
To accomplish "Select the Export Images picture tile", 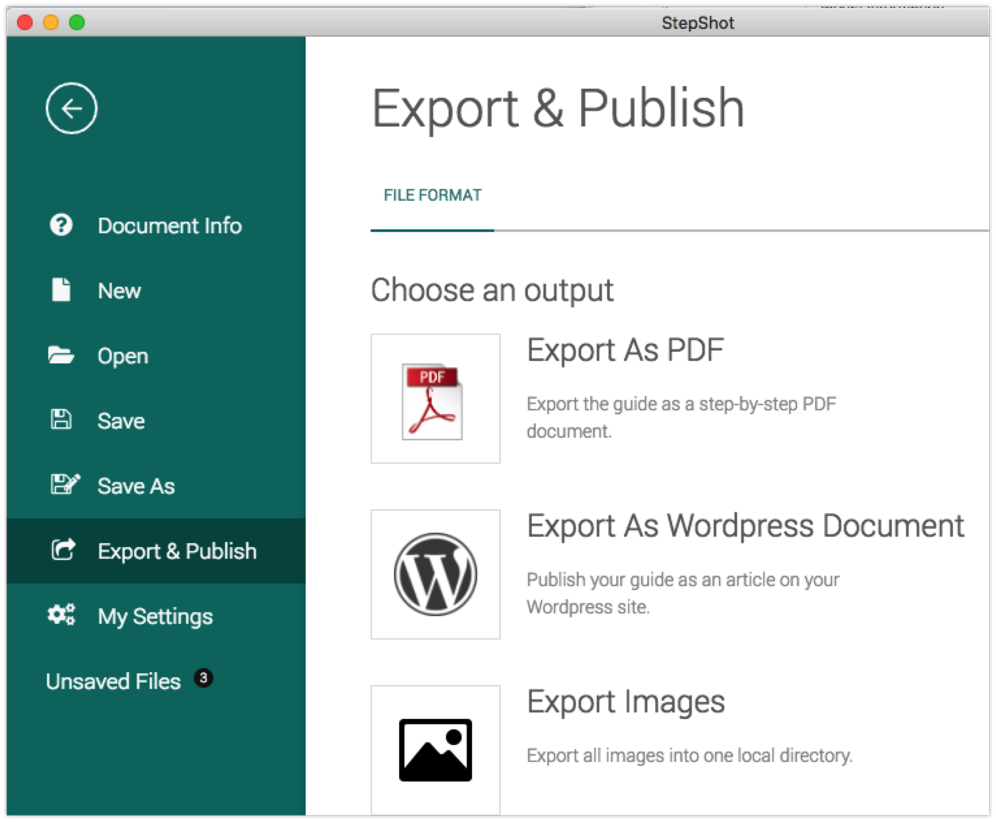I will click(x=435, y=750).
